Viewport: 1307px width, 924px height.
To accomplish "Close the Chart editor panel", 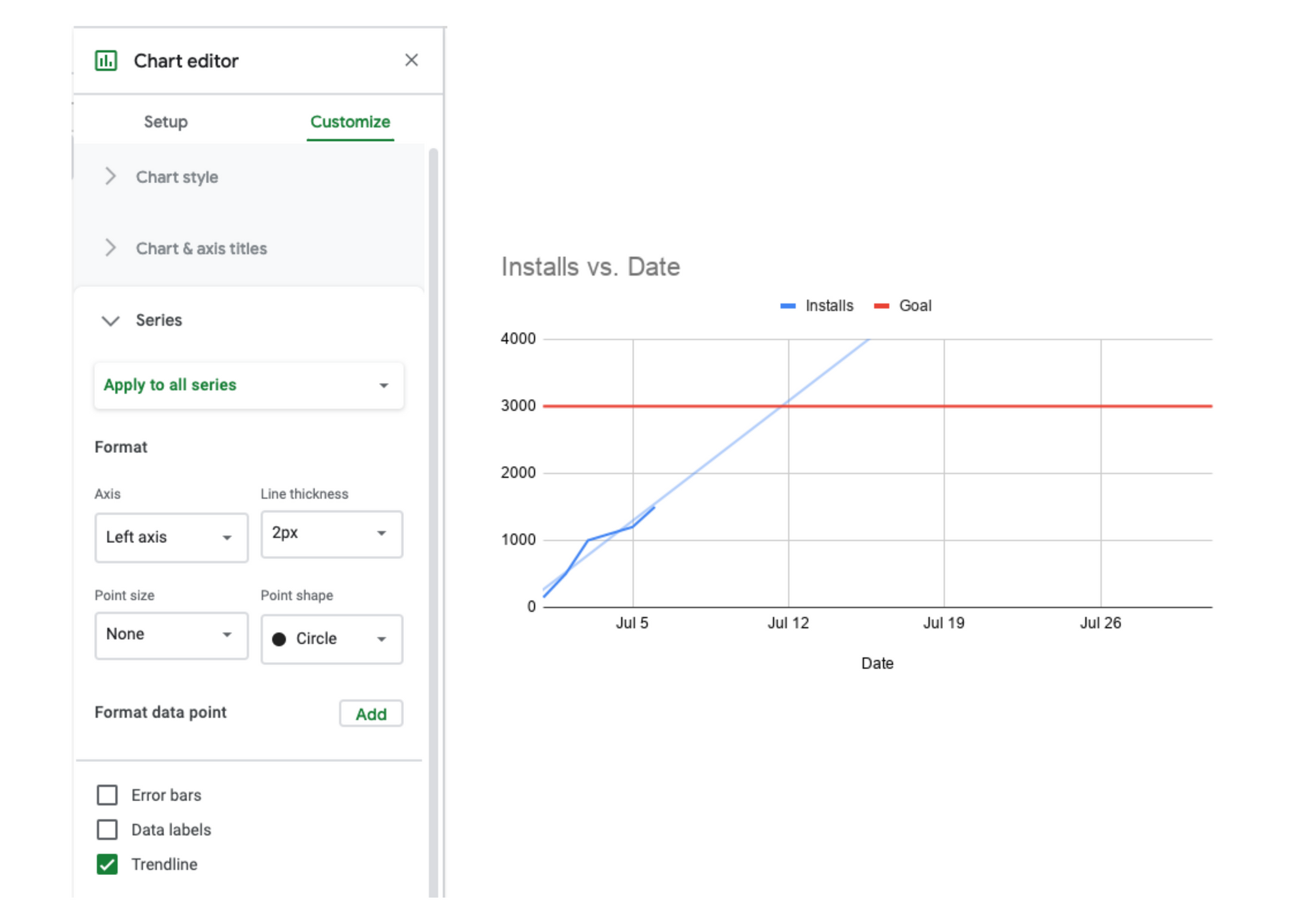I will pyautogui.click(x=411, y=60).
